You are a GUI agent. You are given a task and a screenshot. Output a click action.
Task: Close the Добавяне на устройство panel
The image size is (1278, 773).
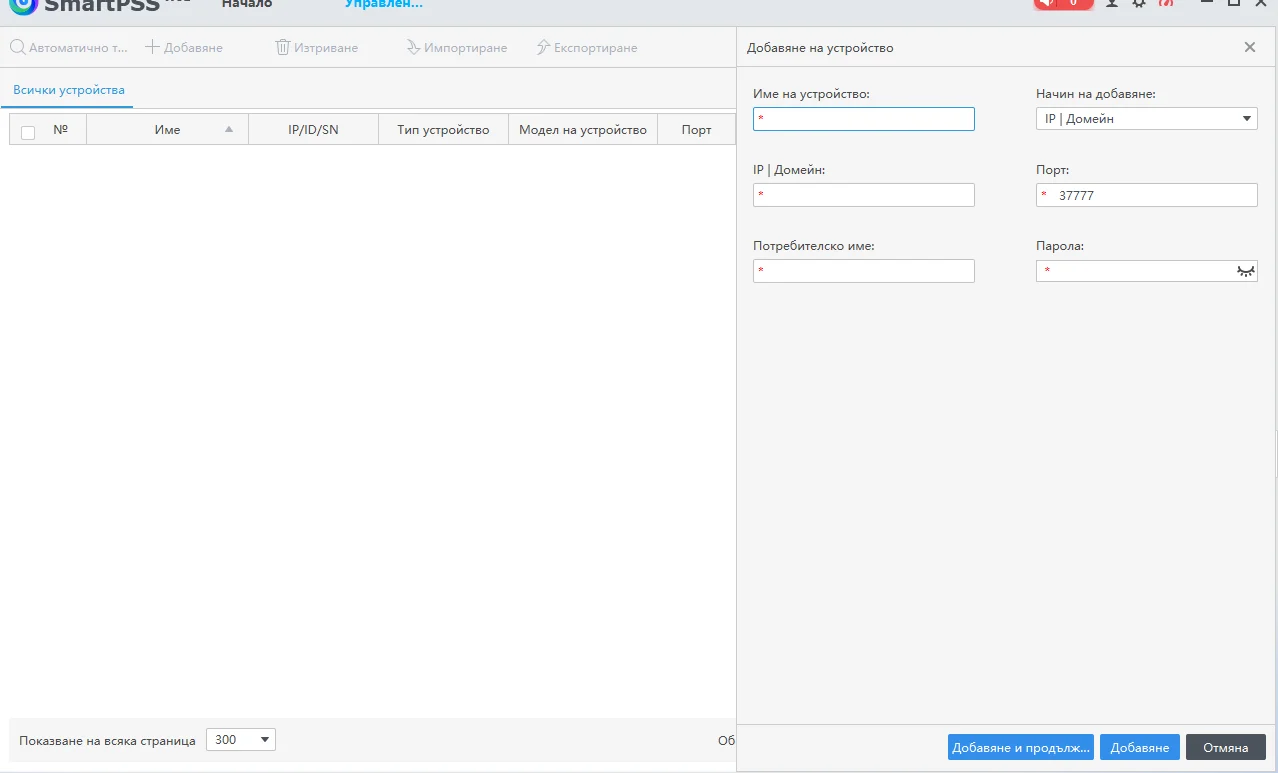coord(1250,47)
